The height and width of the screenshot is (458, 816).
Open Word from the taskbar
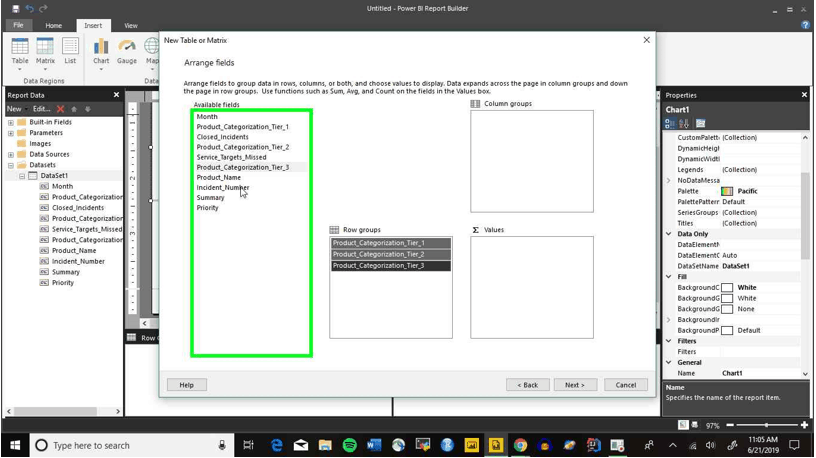pos(374,445)
